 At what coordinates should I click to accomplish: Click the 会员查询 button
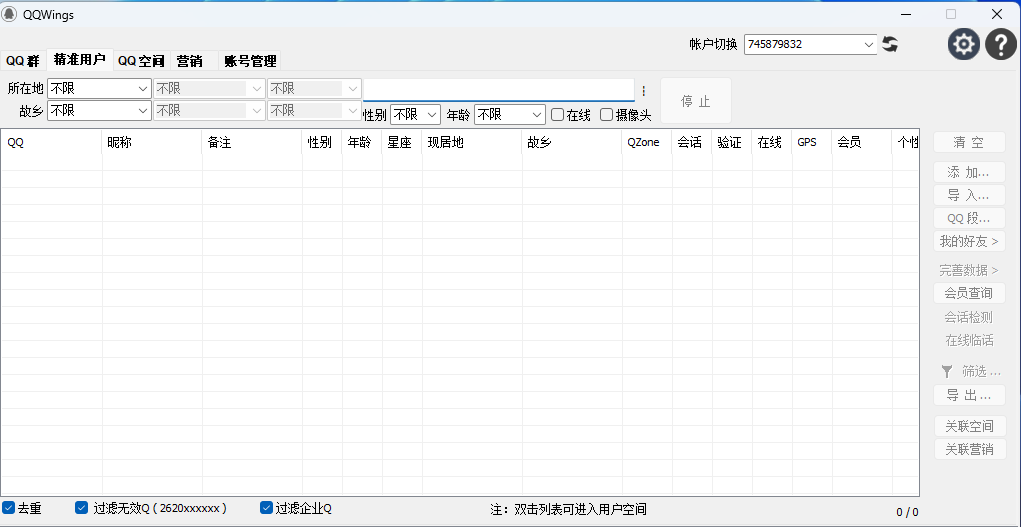click(x=968, y=293)
